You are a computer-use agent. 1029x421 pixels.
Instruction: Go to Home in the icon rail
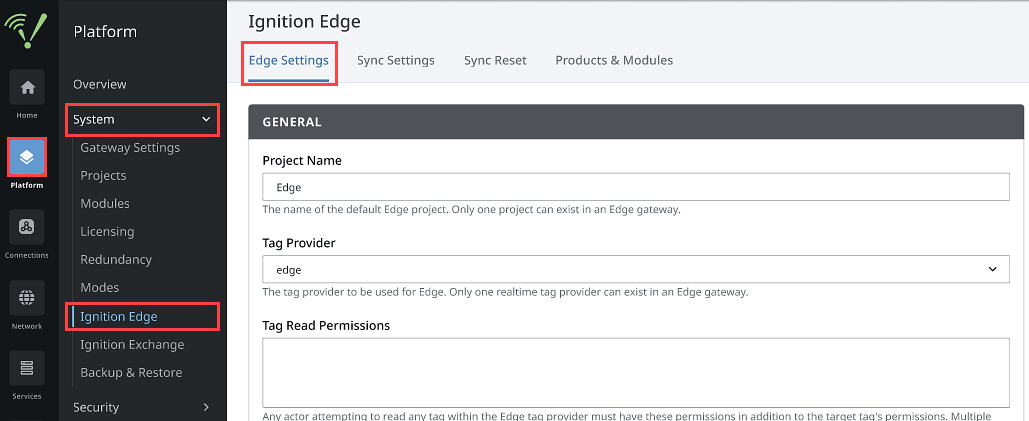27,87
